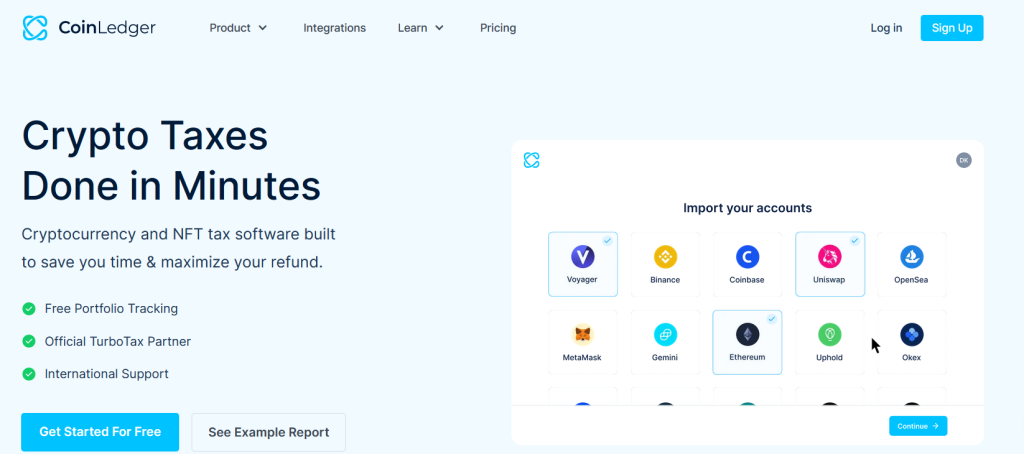Click the CoinLedger brand name text
The height and width of the screenshot is (454, 1024).
(x=106, y=27)
